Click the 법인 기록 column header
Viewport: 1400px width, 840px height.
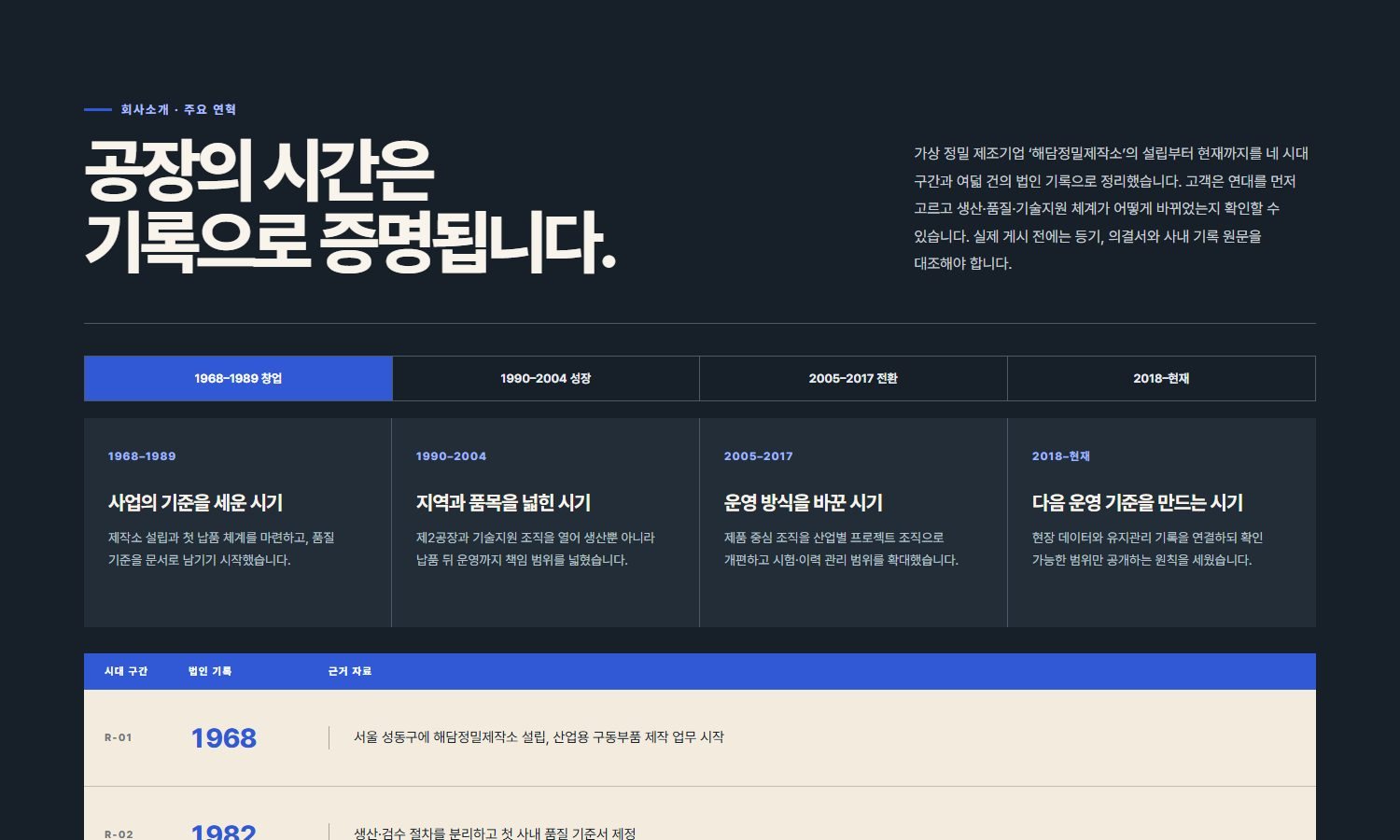pos(210,671)
